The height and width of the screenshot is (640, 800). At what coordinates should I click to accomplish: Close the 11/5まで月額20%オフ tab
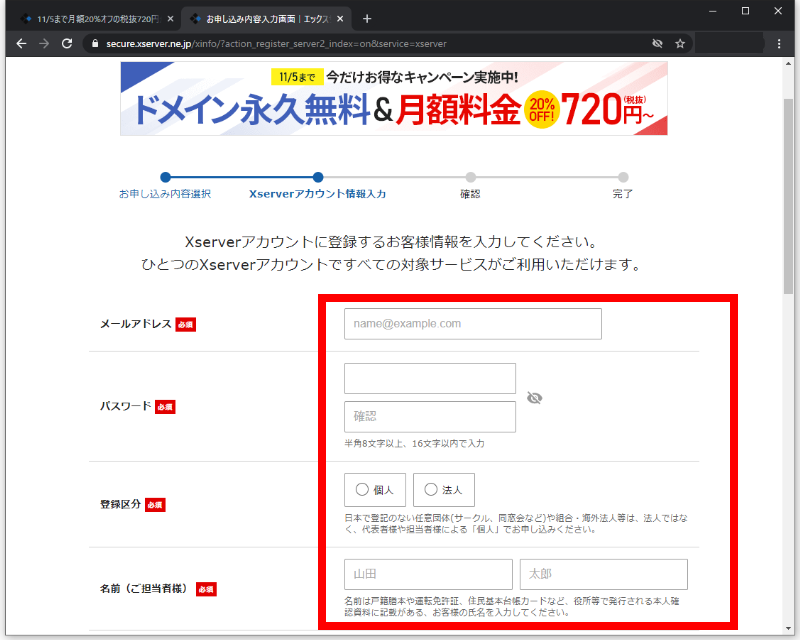[170, 19]
